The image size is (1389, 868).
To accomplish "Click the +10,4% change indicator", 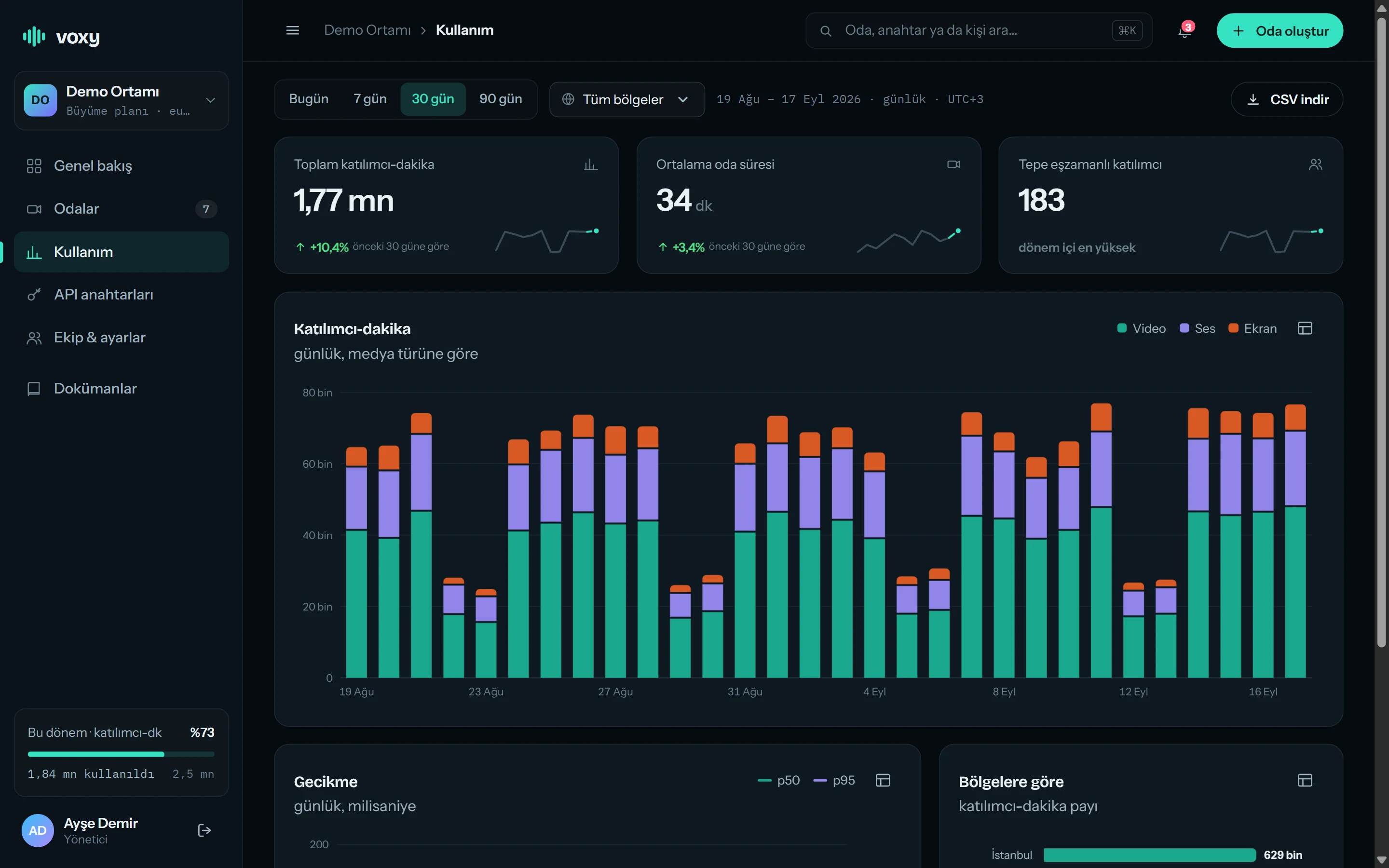I will (323, 247).
